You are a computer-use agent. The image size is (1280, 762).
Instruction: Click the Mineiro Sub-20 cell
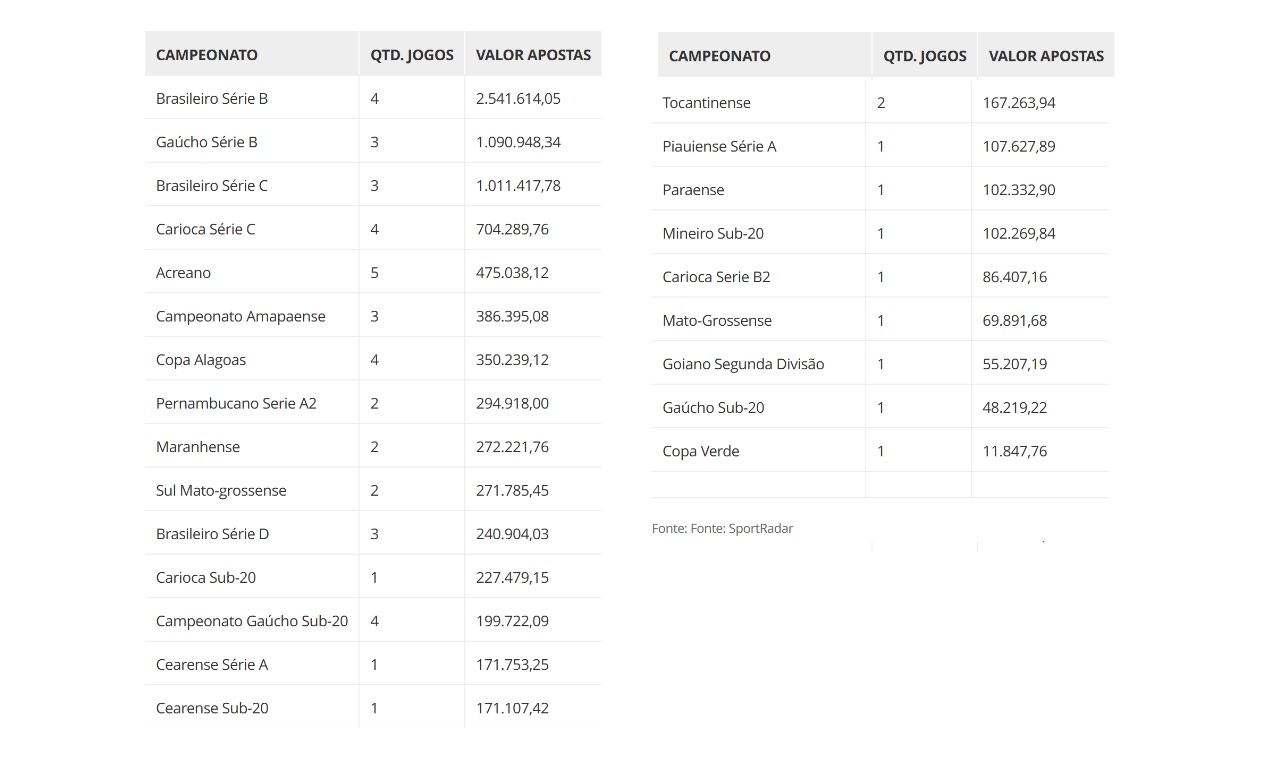(x=713, y=233)
